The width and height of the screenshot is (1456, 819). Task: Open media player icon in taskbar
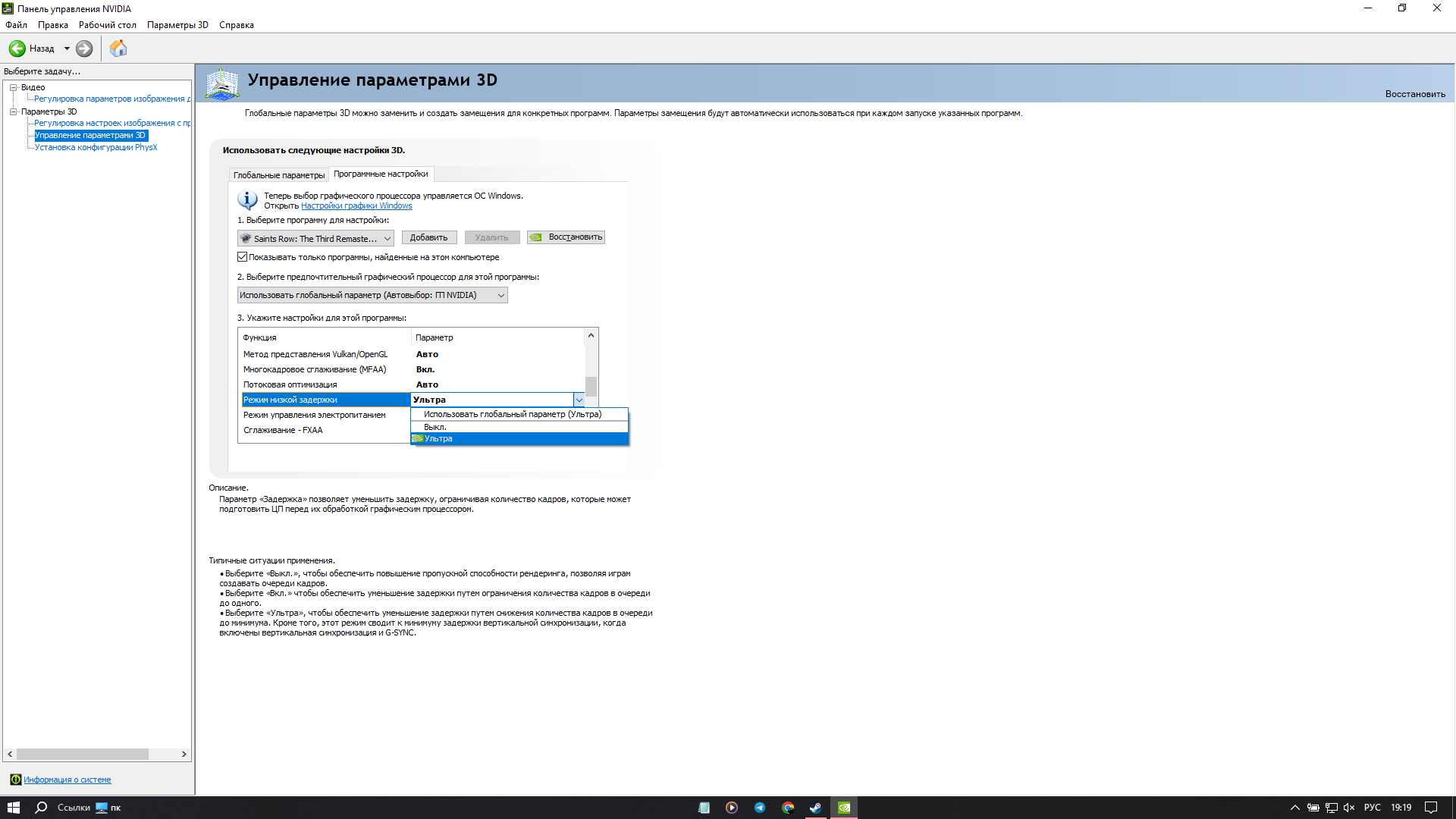click(732, 808)
